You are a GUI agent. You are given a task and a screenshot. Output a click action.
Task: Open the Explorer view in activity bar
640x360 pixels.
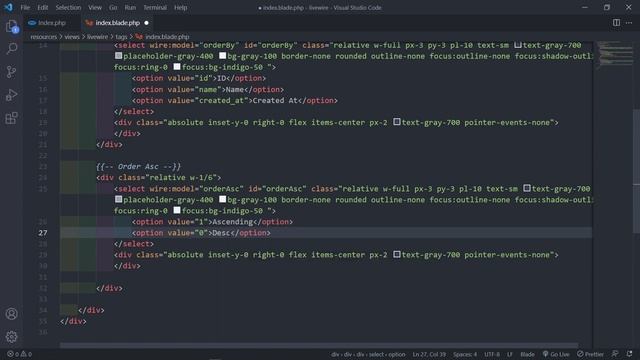11,27
